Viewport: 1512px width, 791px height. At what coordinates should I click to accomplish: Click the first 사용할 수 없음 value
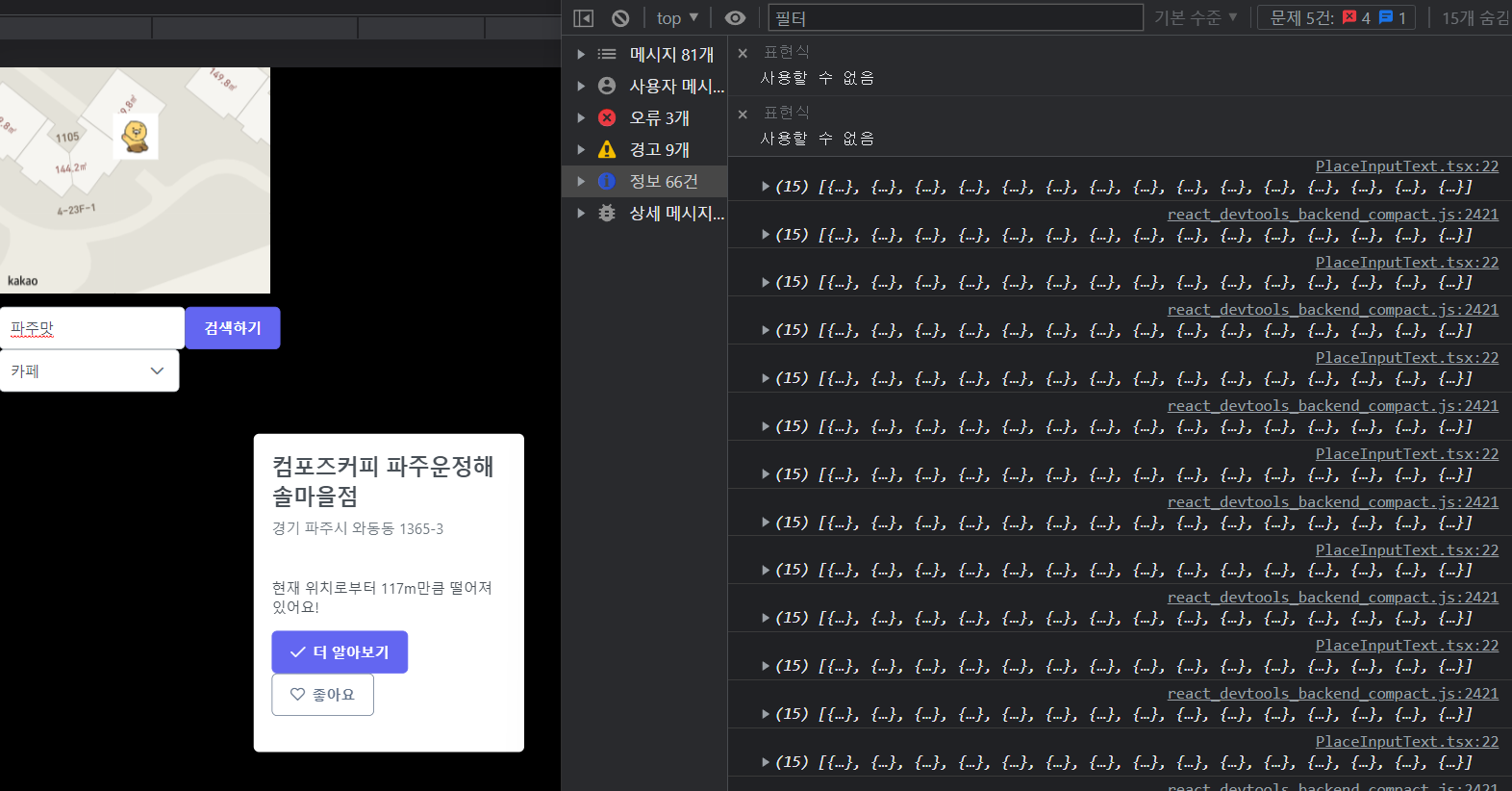pyautogui.click(x=818, y=78)
